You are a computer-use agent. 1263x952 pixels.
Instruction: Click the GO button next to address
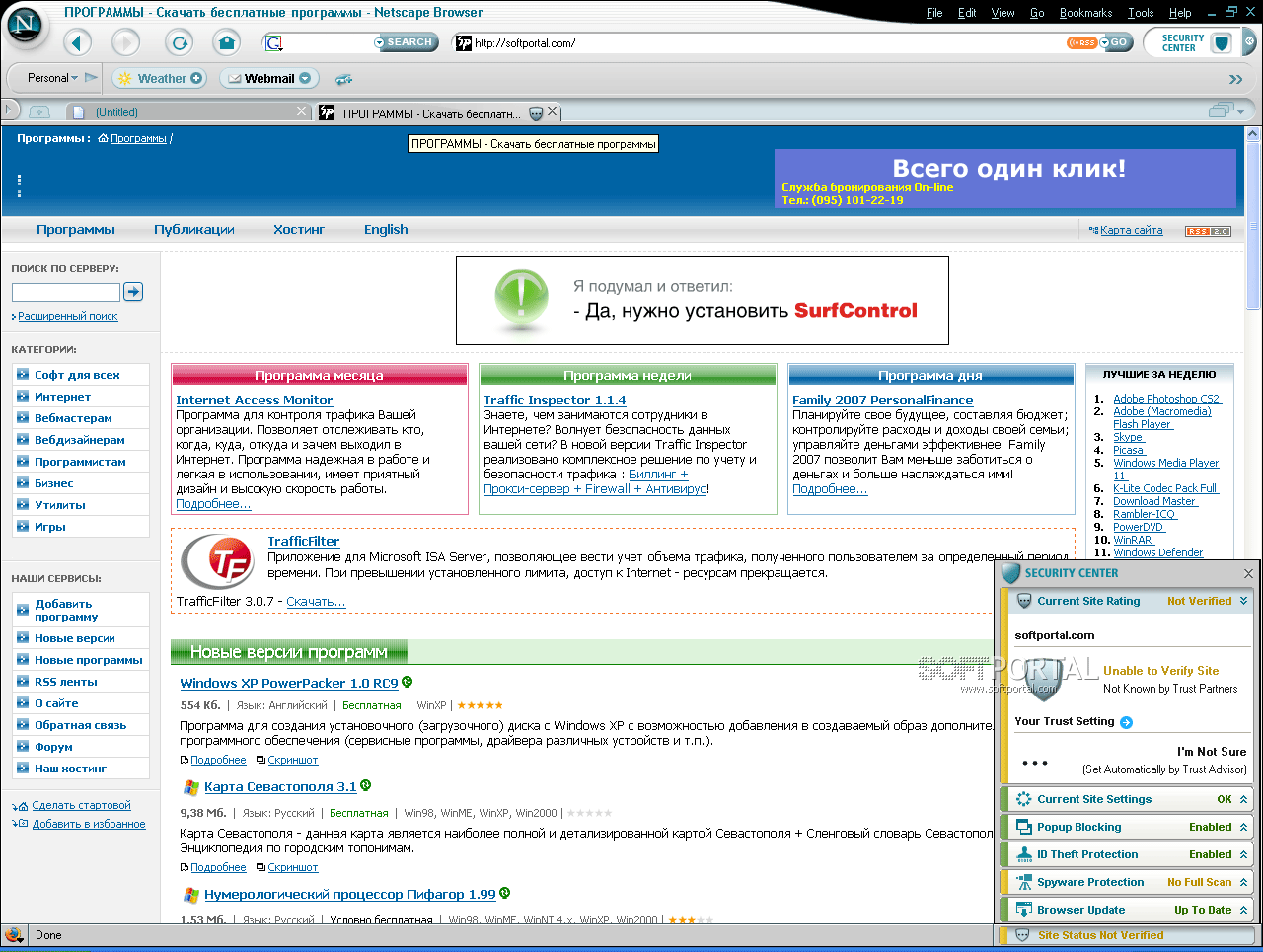click(1115, 42)
